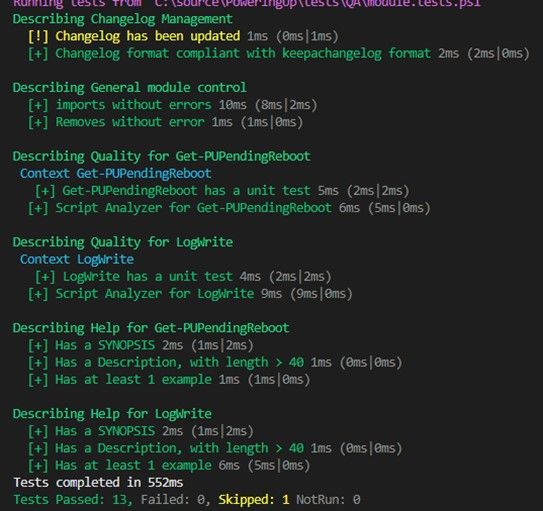Click 'Has at least 1 example' 6ms line

click(169, 466)
